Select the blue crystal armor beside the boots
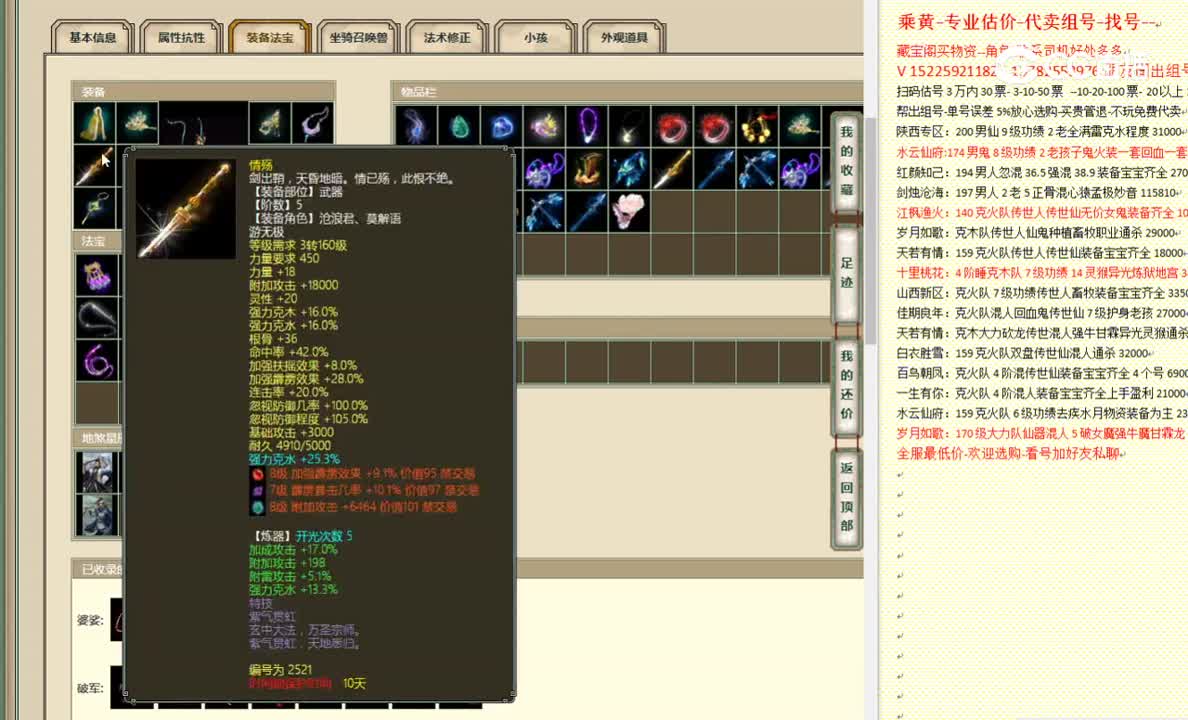 click(x=629, y=168)
